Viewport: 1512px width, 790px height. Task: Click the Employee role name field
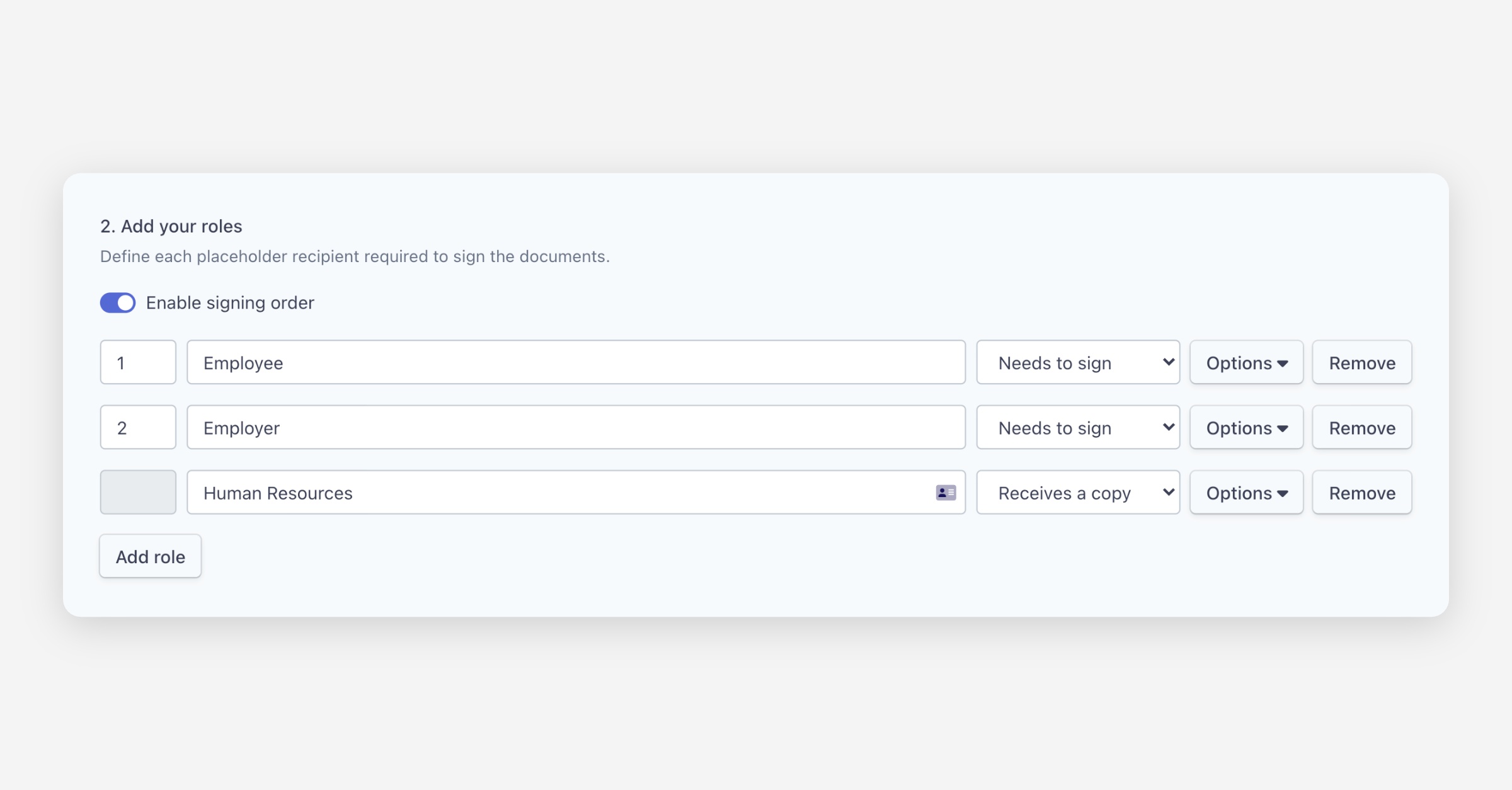pos(575,363)
